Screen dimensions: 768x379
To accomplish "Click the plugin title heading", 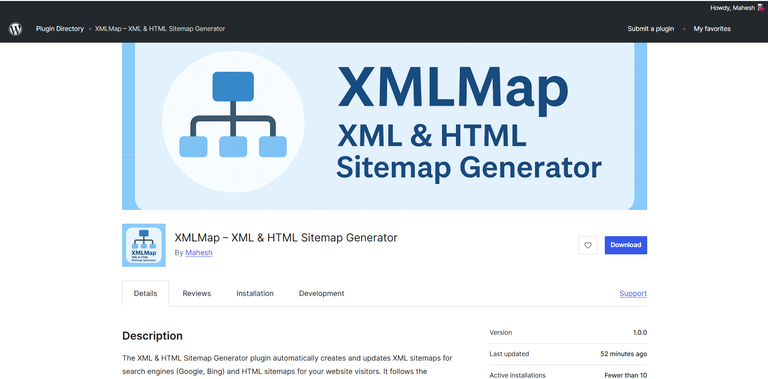I will click(286, 237).
